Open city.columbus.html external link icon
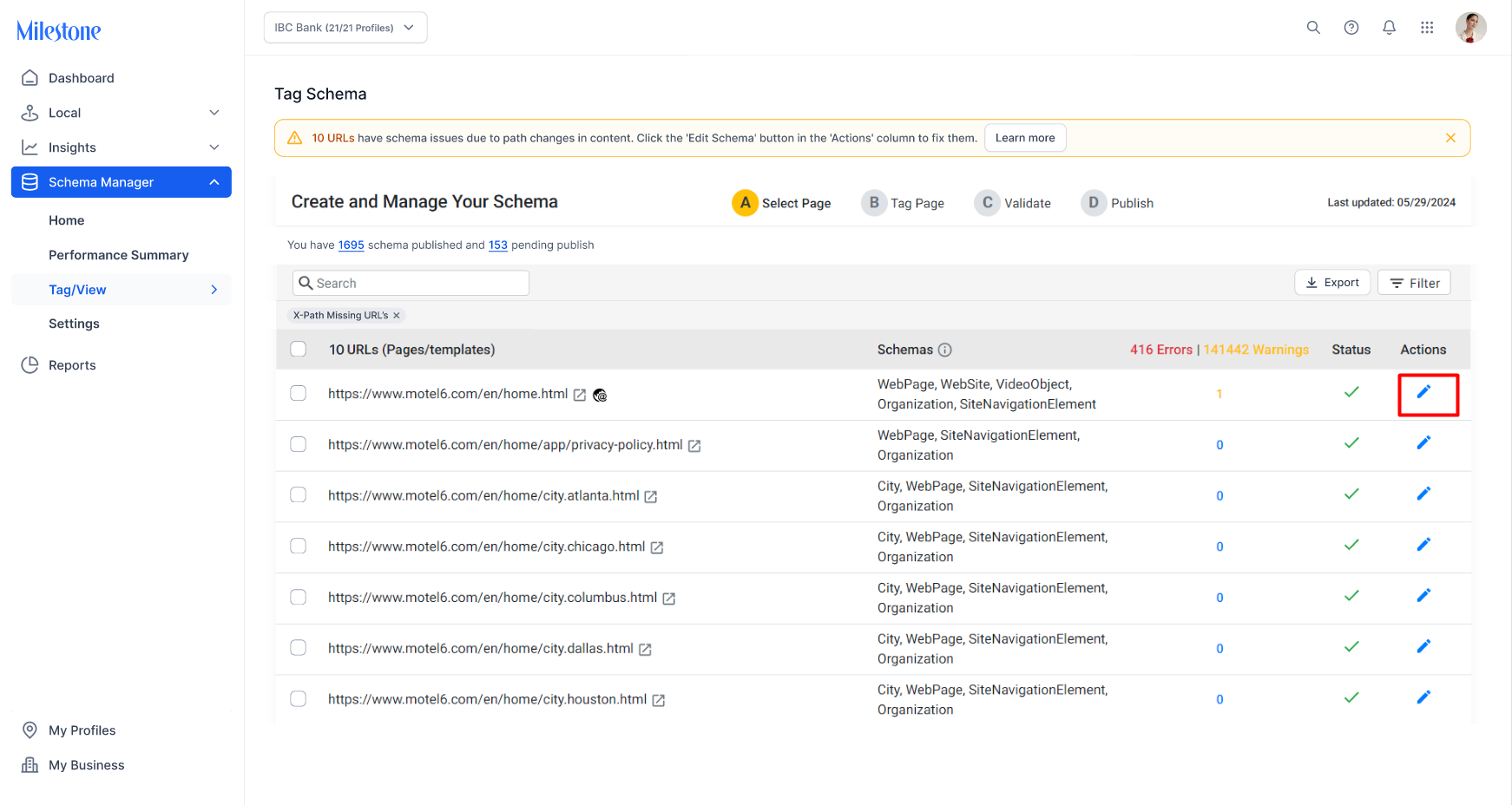Screen dimensions: 1512x805 669,599
